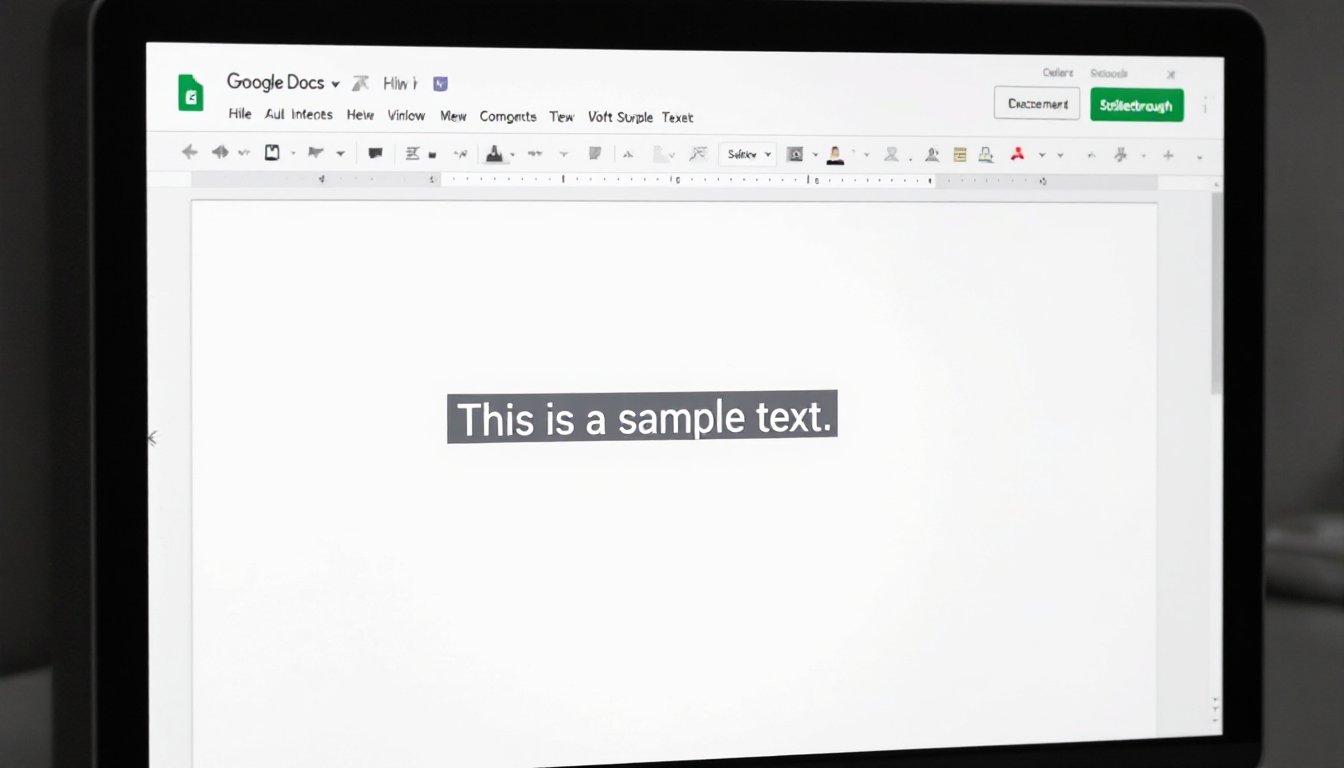The image size is (1344, 768).
Task: Click the plus icon in the toolbar
Action: 1168,155
